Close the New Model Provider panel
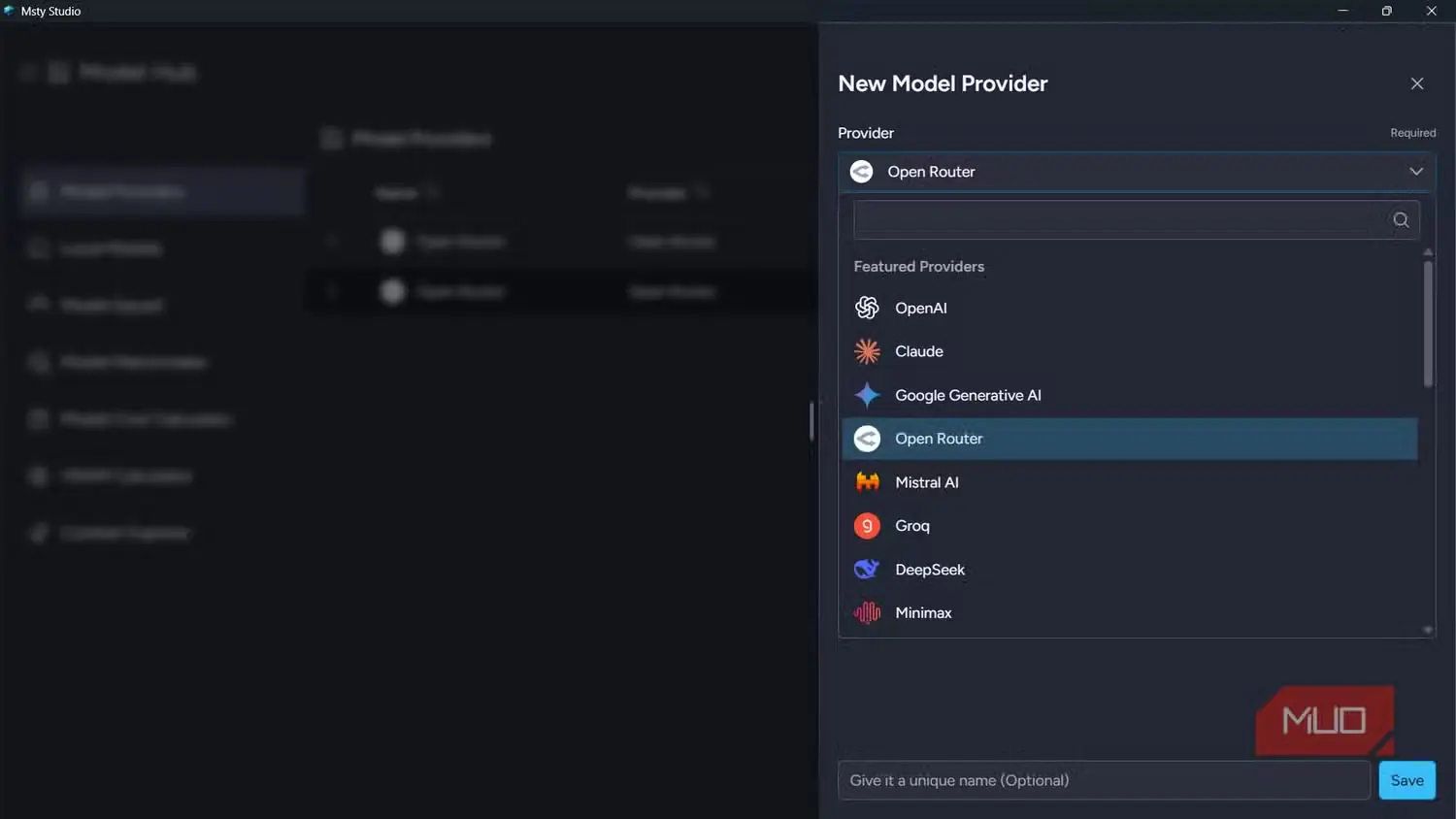1456x819 pixels. coord(1417,83)
